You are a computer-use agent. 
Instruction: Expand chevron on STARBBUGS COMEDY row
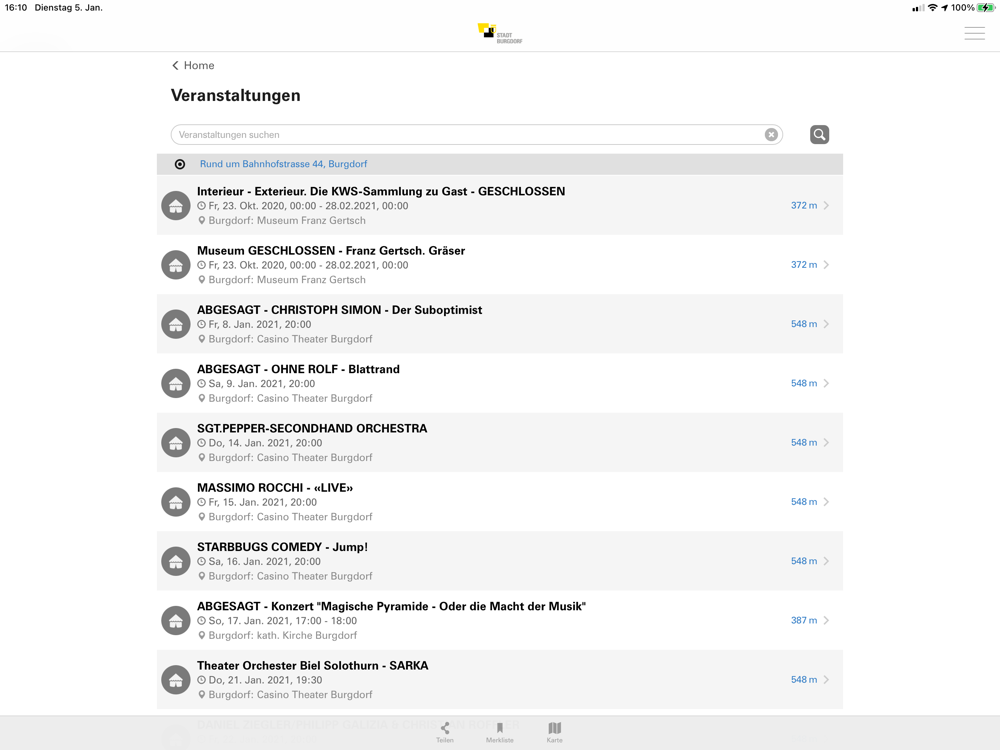(x=827, y=561)
